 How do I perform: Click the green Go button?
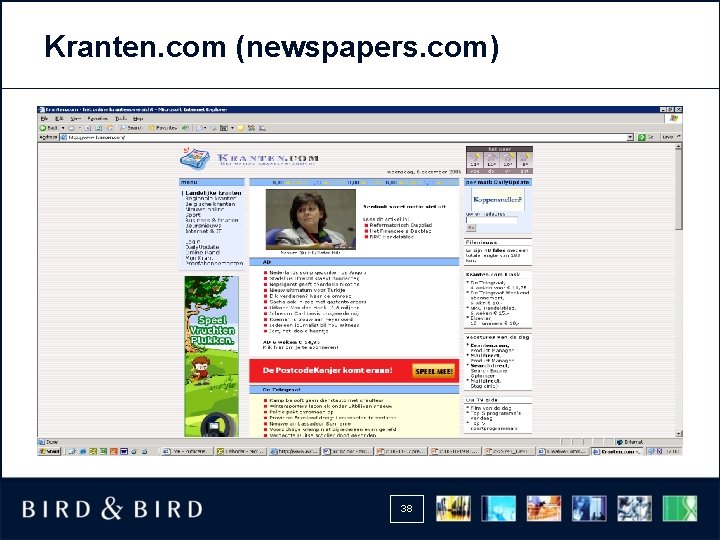[x=646, y=137]
